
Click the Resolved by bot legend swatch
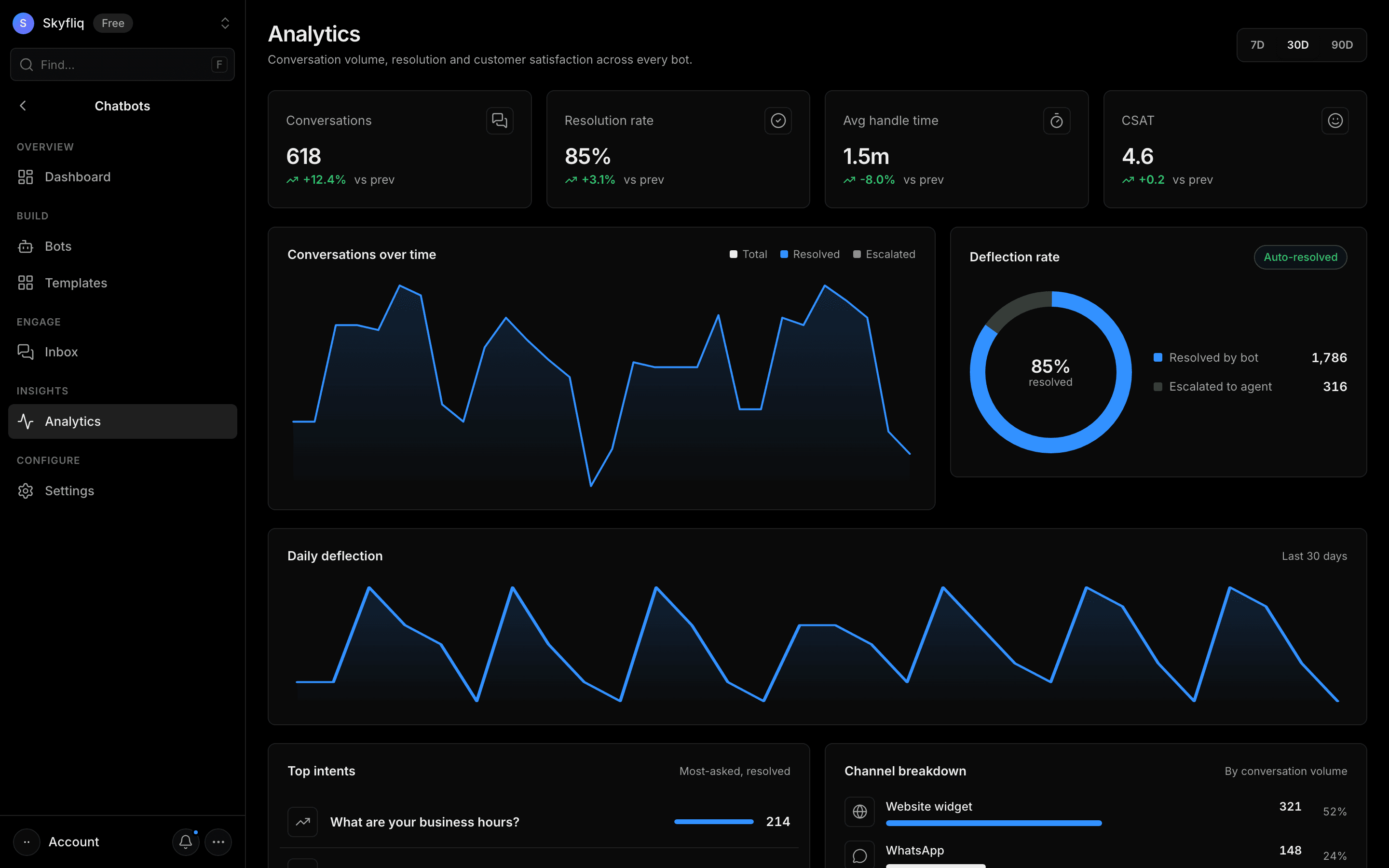point(1157,358)
